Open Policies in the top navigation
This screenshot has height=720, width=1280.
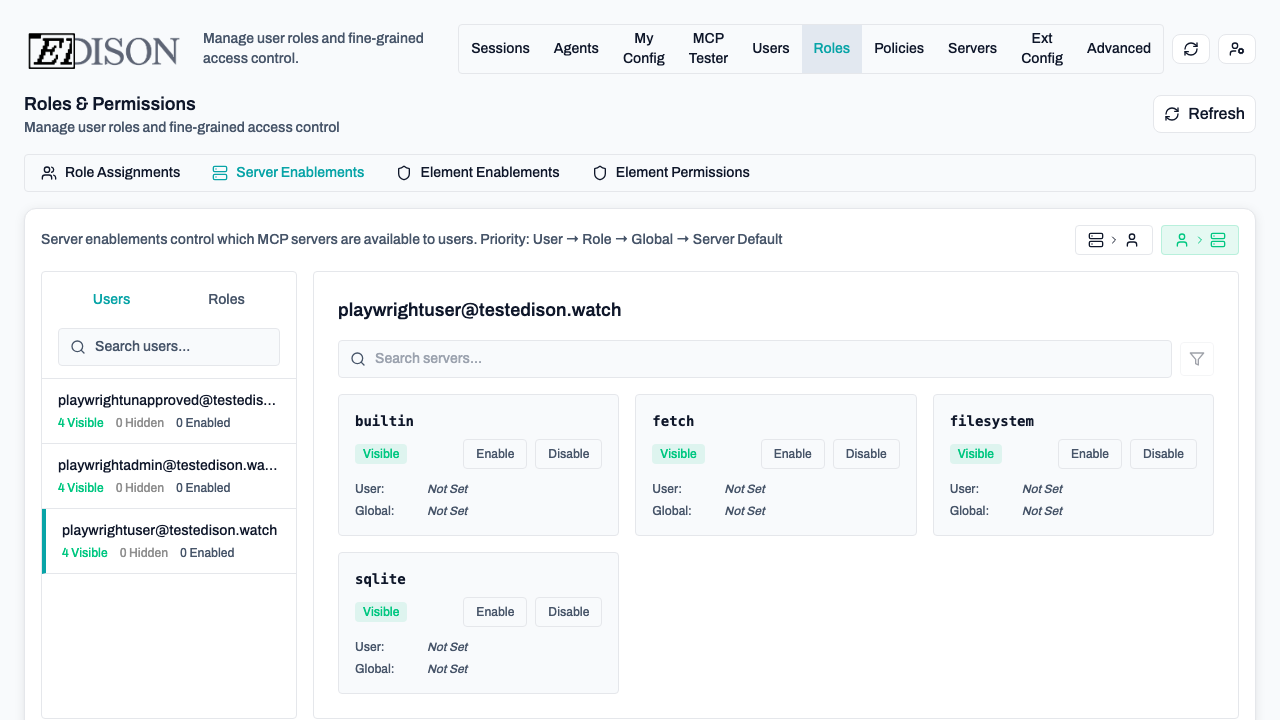coord(898,49)
